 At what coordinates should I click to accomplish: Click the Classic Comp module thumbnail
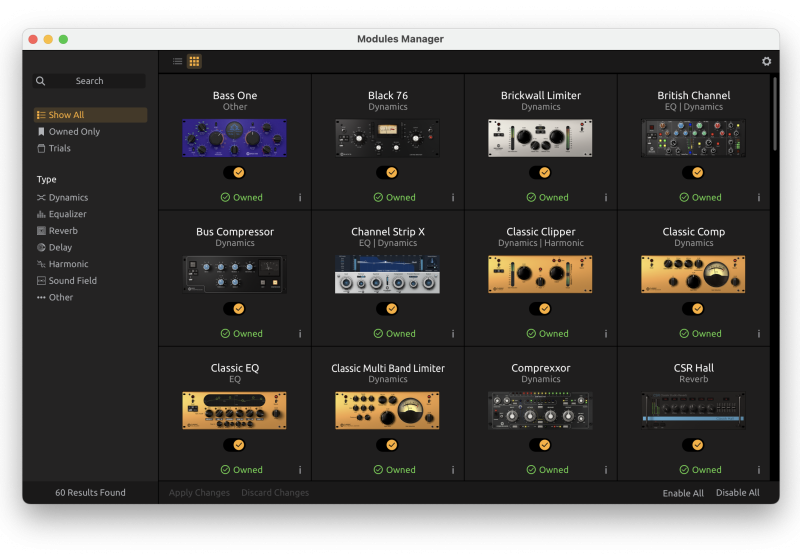(x=693, y=274)
